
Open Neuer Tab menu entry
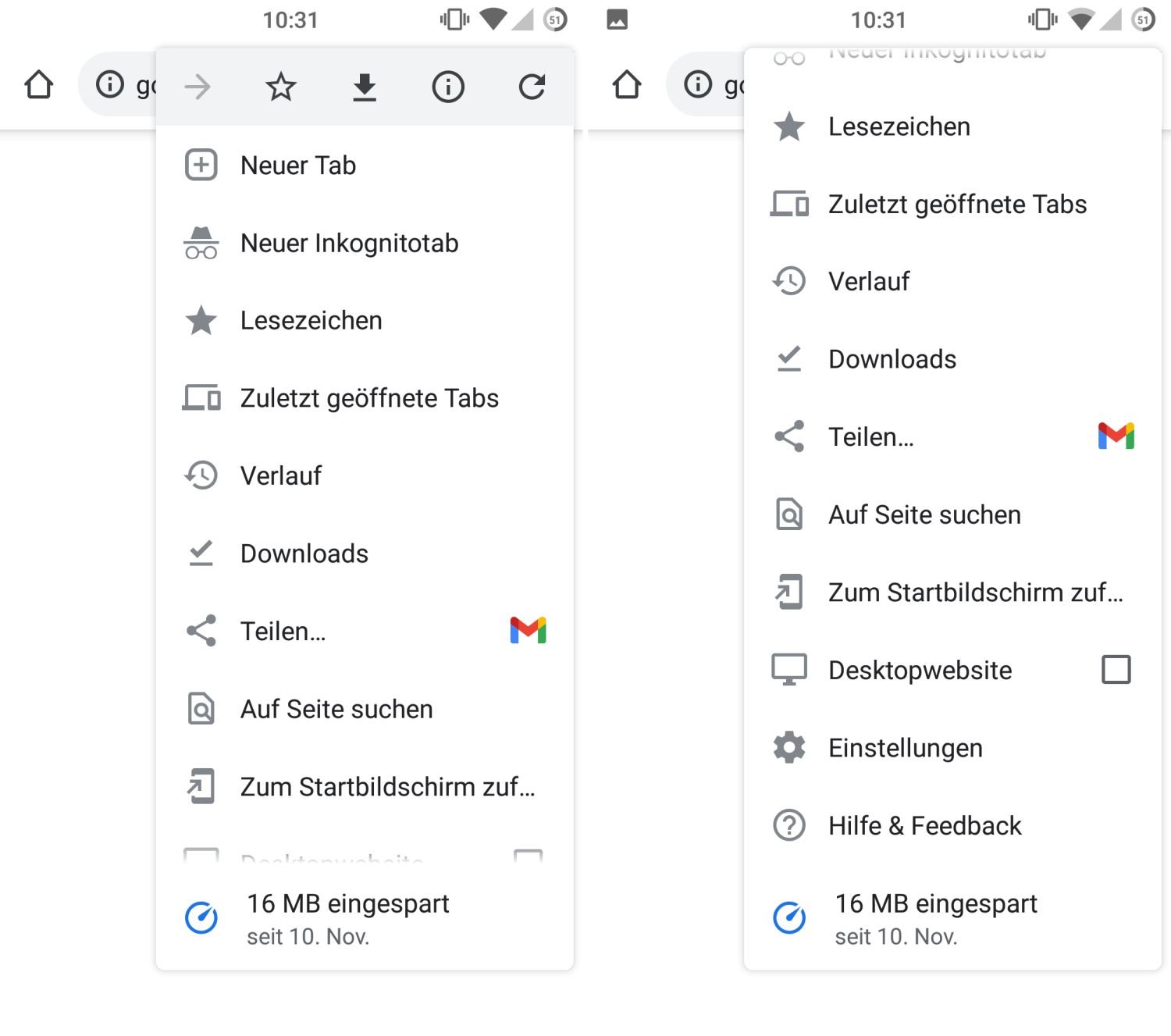pyautogui.click(x=298, y=166)
